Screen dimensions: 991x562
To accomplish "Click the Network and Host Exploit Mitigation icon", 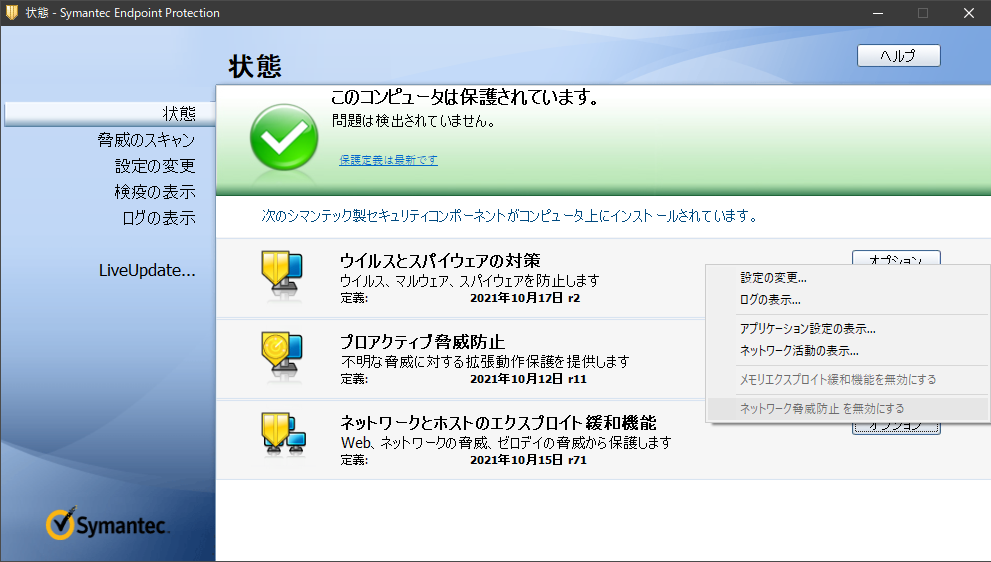I will click(284, 434).
